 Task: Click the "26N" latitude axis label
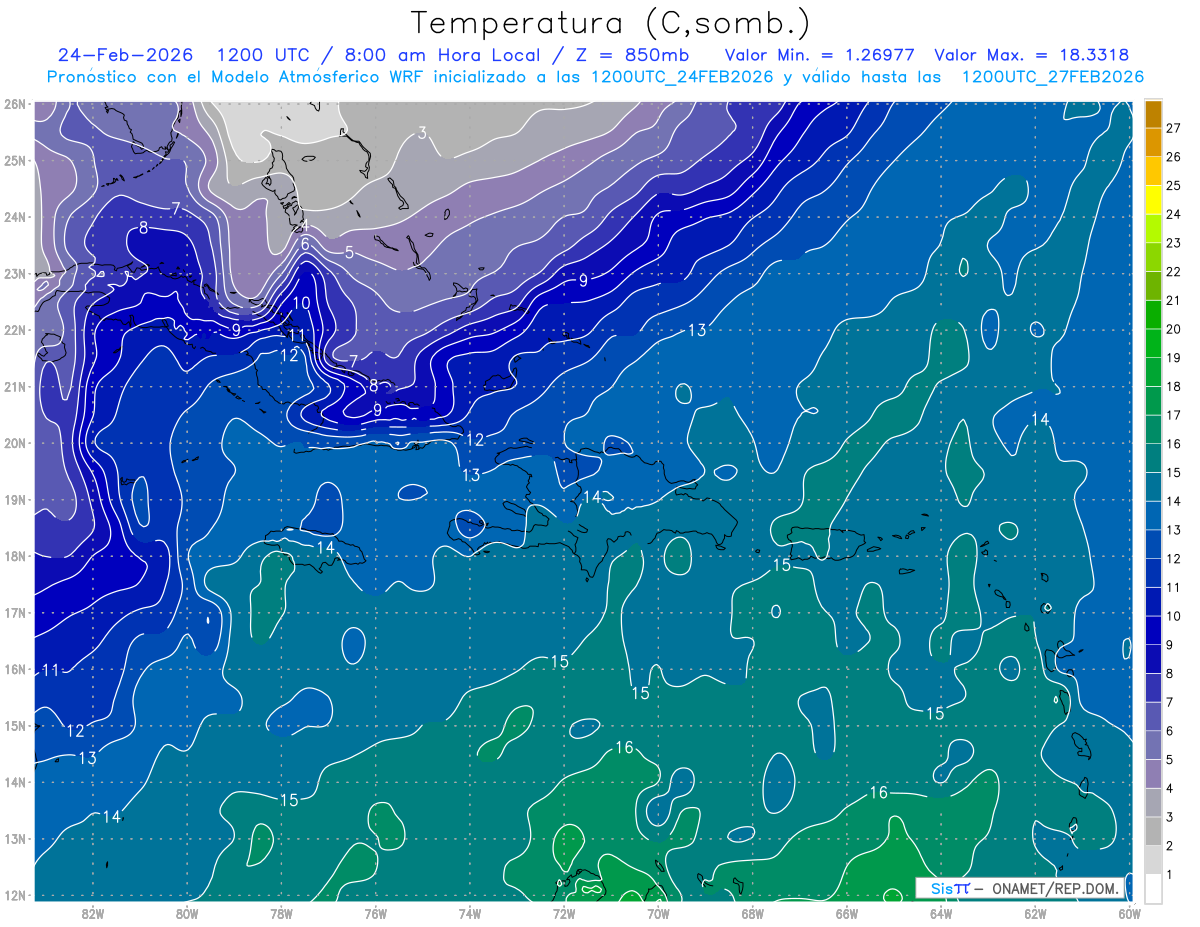[x=14, y=104]
